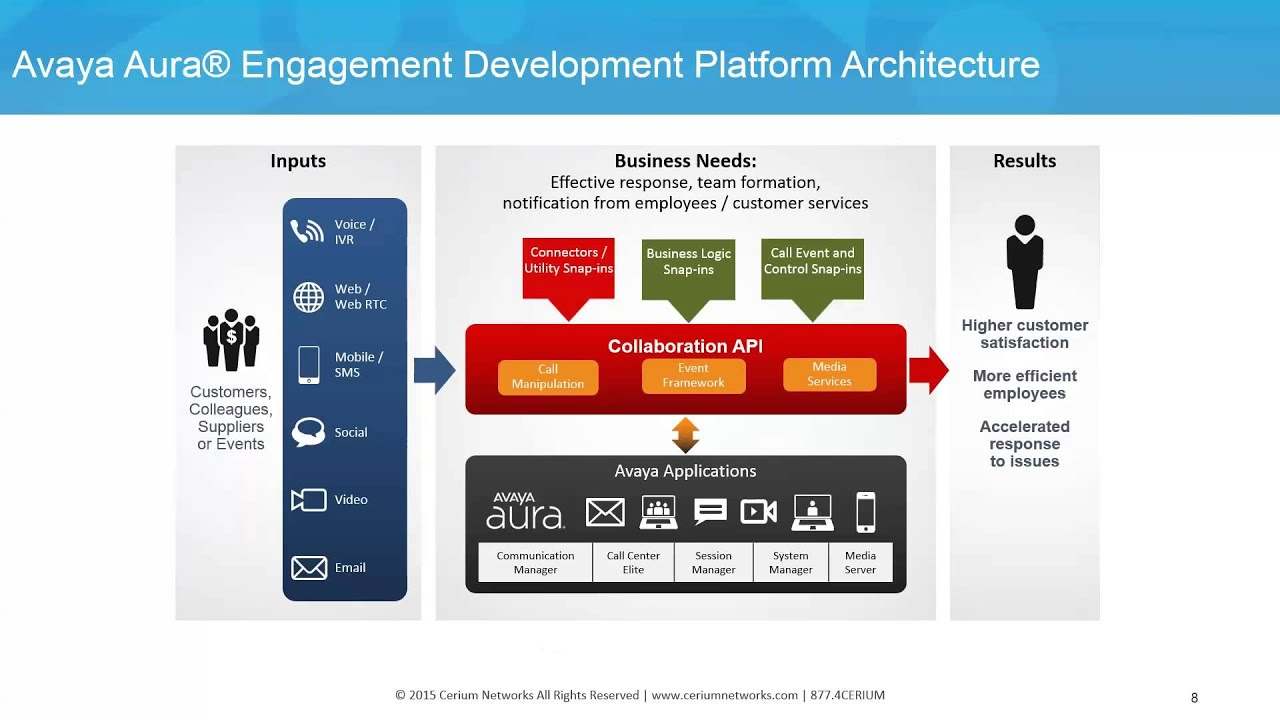The height and width of the screenshot is (720, 1280).
Task: Open the www.ceriumnetworks.com footer link
Action: (x=723, y=694)
